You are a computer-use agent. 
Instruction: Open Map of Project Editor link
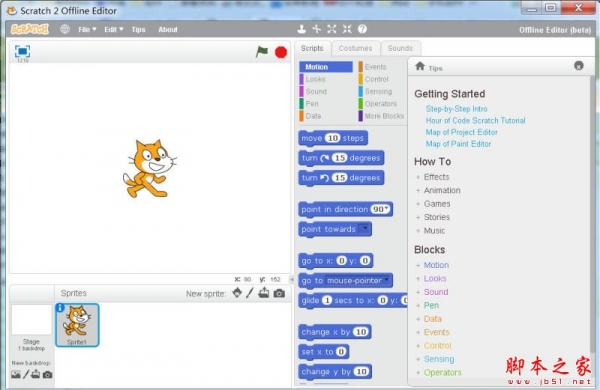pos(461,132)
